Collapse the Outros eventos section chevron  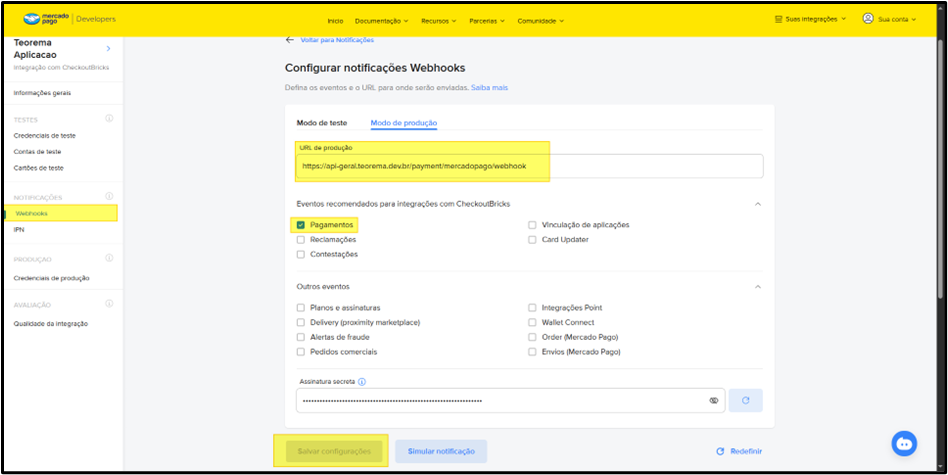[x=758, y=286]
